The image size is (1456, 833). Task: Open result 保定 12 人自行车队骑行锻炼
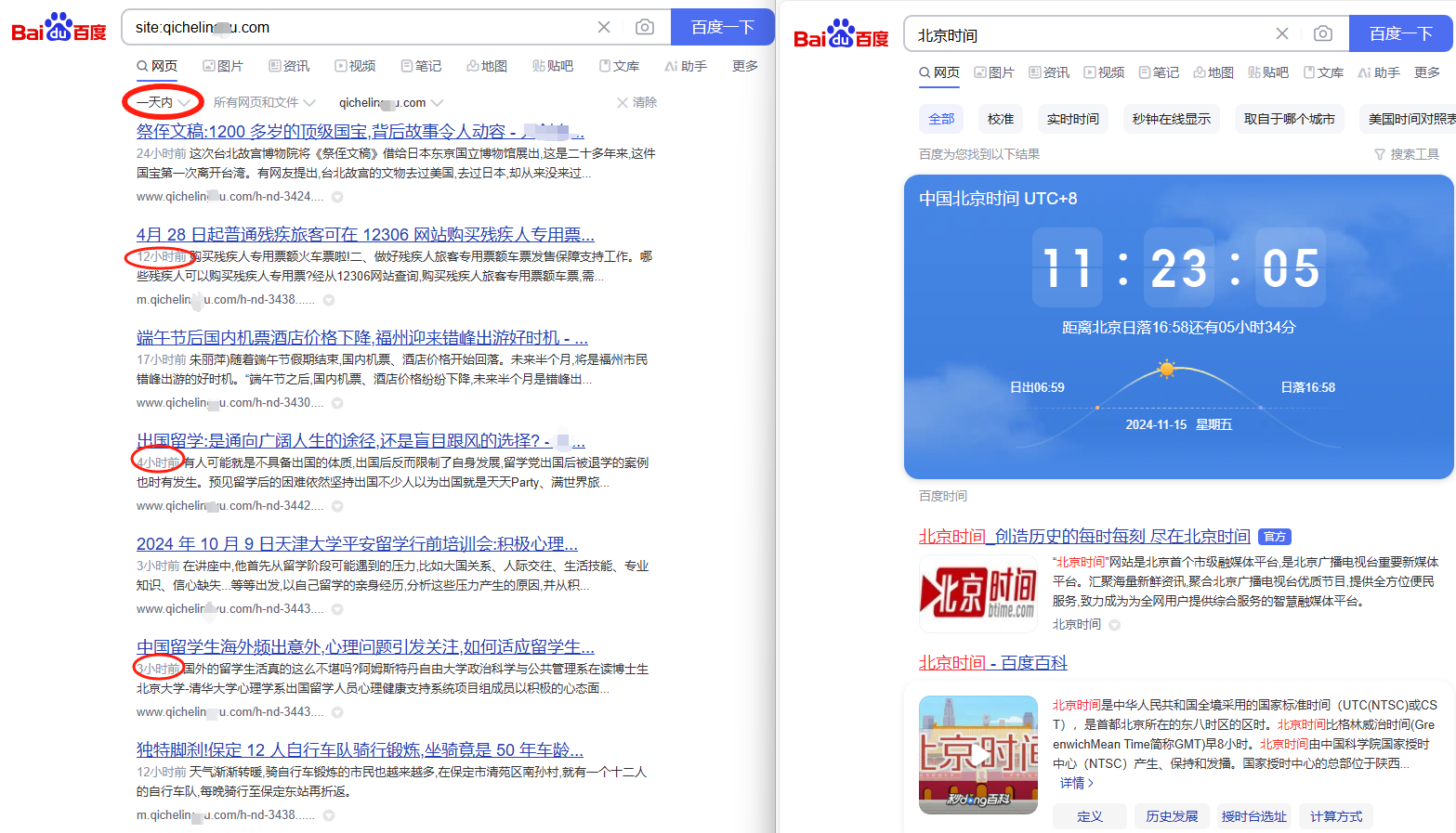(x=360, y=750)
